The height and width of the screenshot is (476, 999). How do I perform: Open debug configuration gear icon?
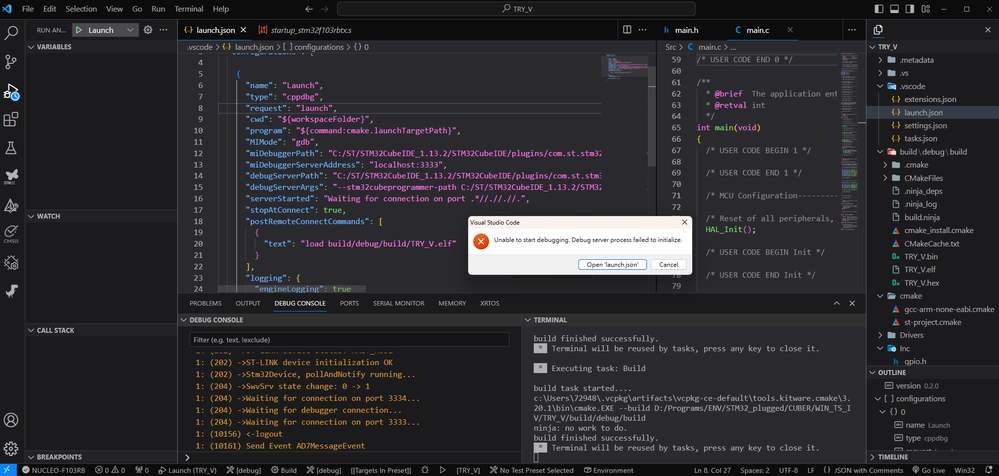148,30
